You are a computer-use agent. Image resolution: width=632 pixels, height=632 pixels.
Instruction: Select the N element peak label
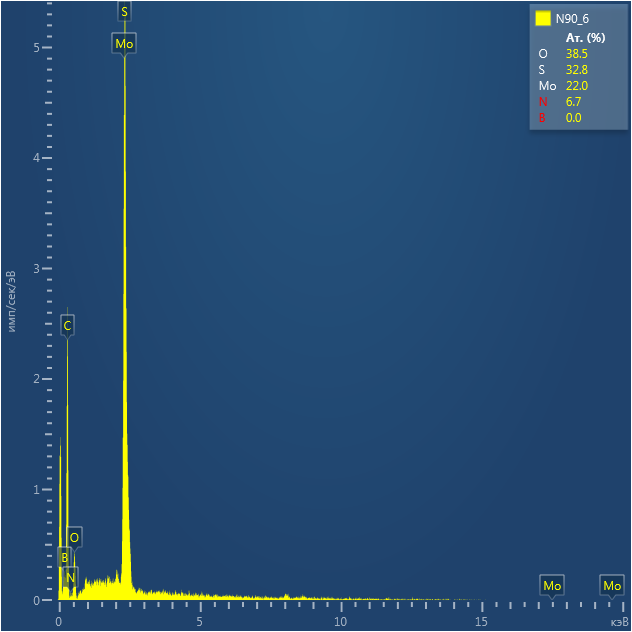click(x=70, y=577)
